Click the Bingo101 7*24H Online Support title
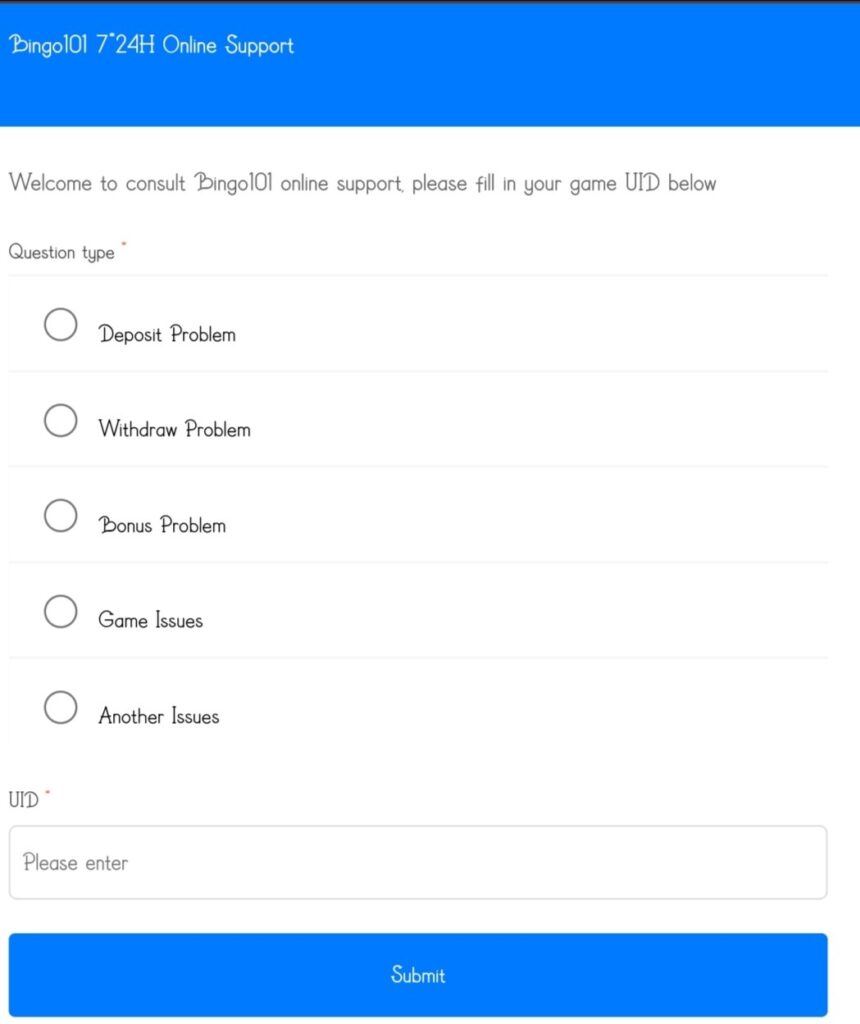 (151, 46)
